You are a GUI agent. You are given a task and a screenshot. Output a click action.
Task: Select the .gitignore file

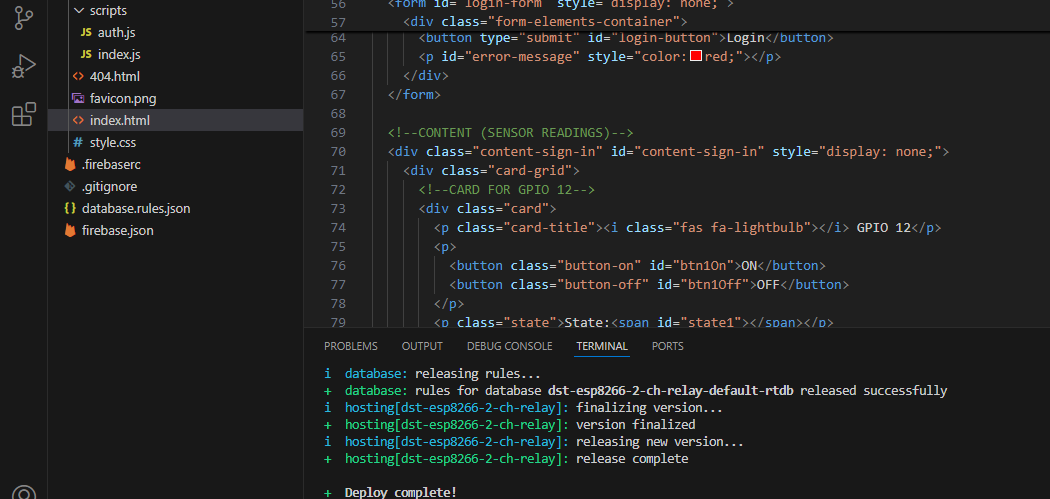click(109, 187)
